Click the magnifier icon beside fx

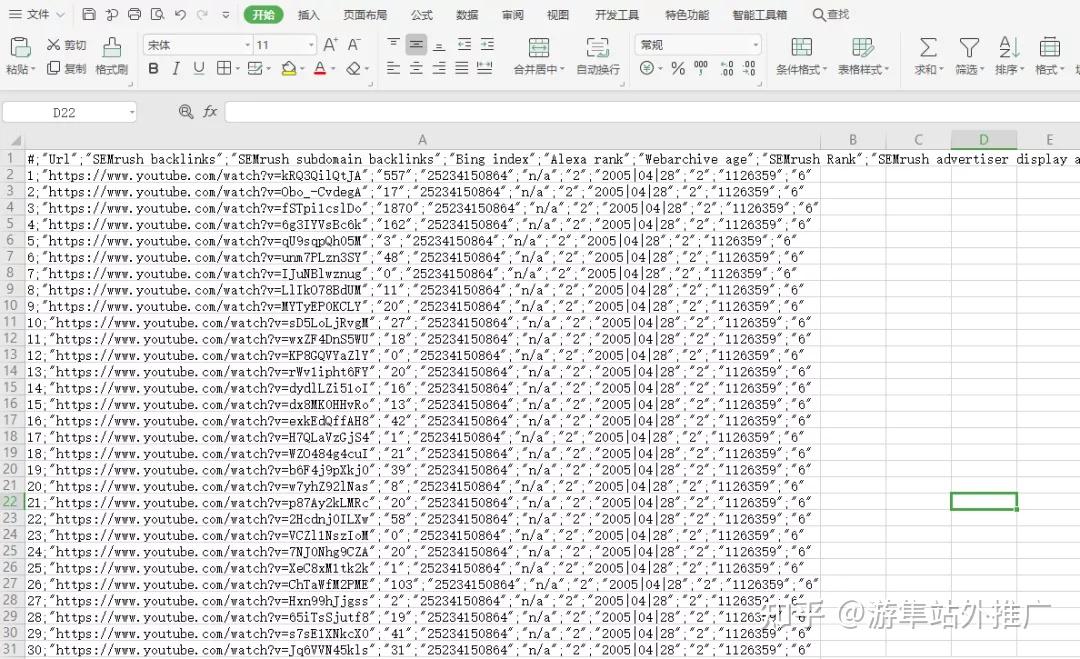pos(186,112)
